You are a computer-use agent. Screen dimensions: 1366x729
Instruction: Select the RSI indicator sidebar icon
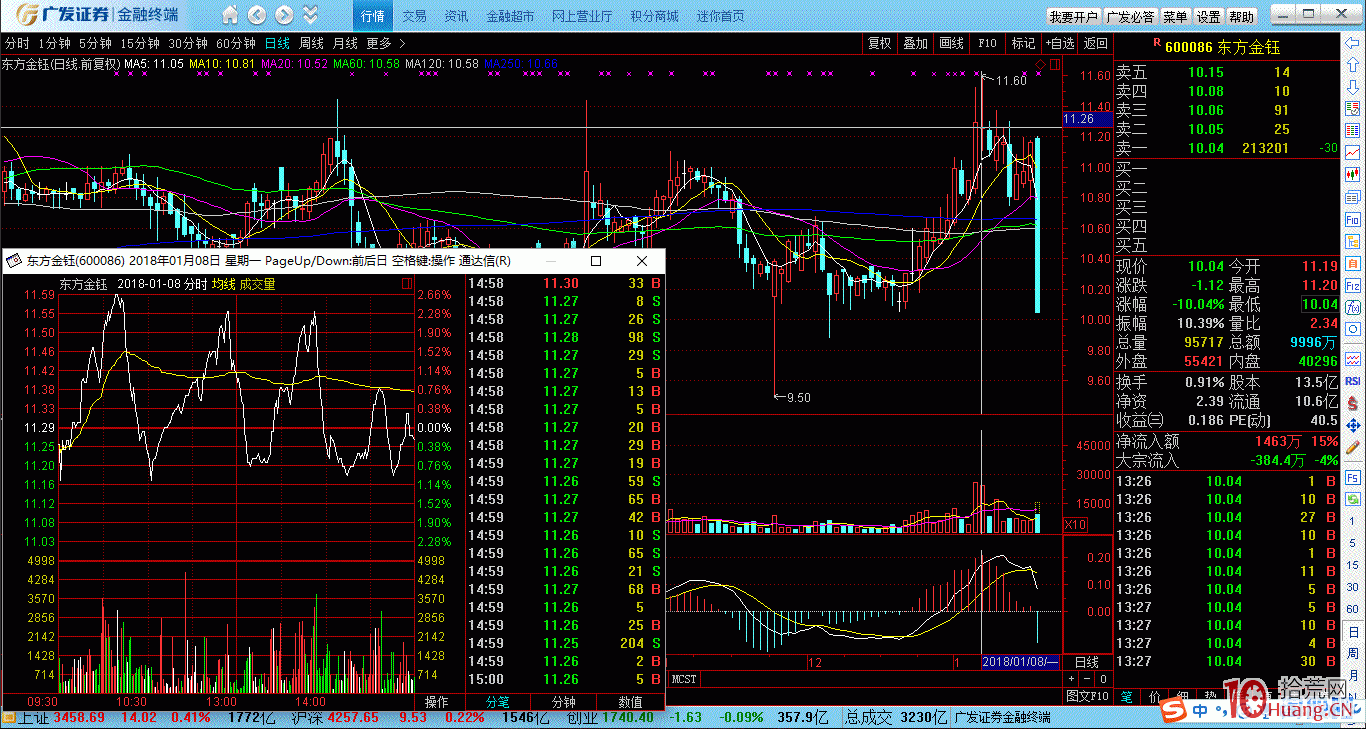[1352, 381]
